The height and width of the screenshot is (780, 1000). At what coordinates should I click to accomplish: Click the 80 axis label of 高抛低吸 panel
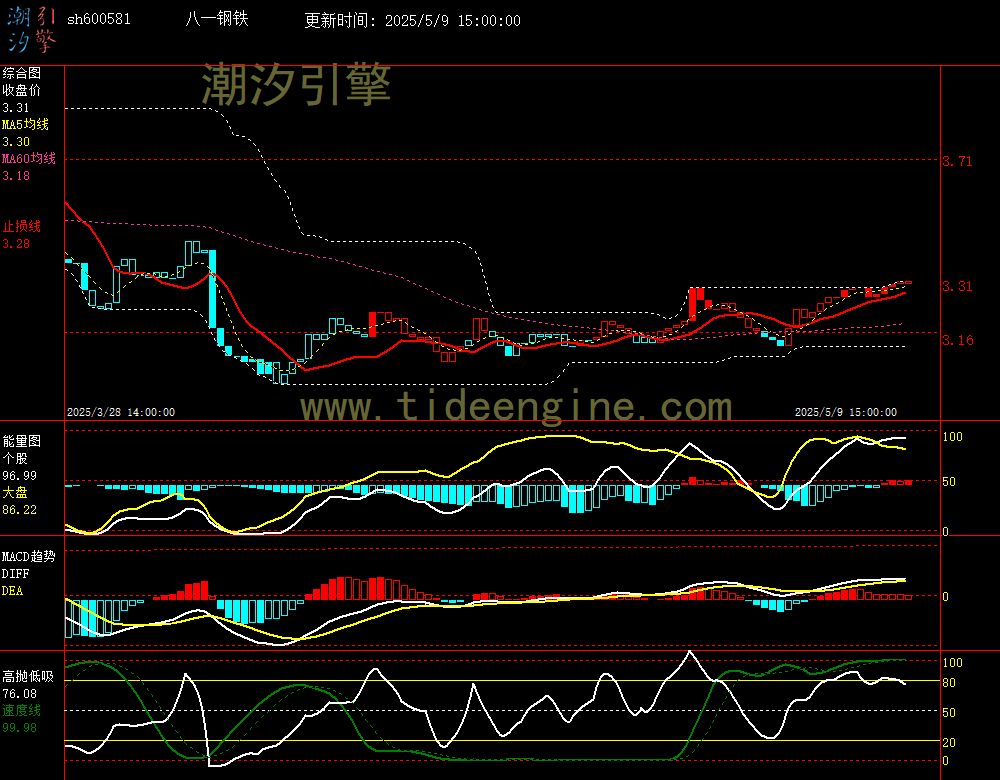point(949,683)
